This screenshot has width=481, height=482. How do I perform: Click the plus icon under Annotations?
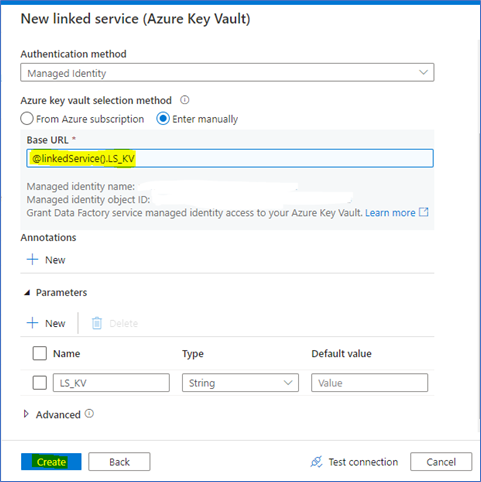[32, 259]
